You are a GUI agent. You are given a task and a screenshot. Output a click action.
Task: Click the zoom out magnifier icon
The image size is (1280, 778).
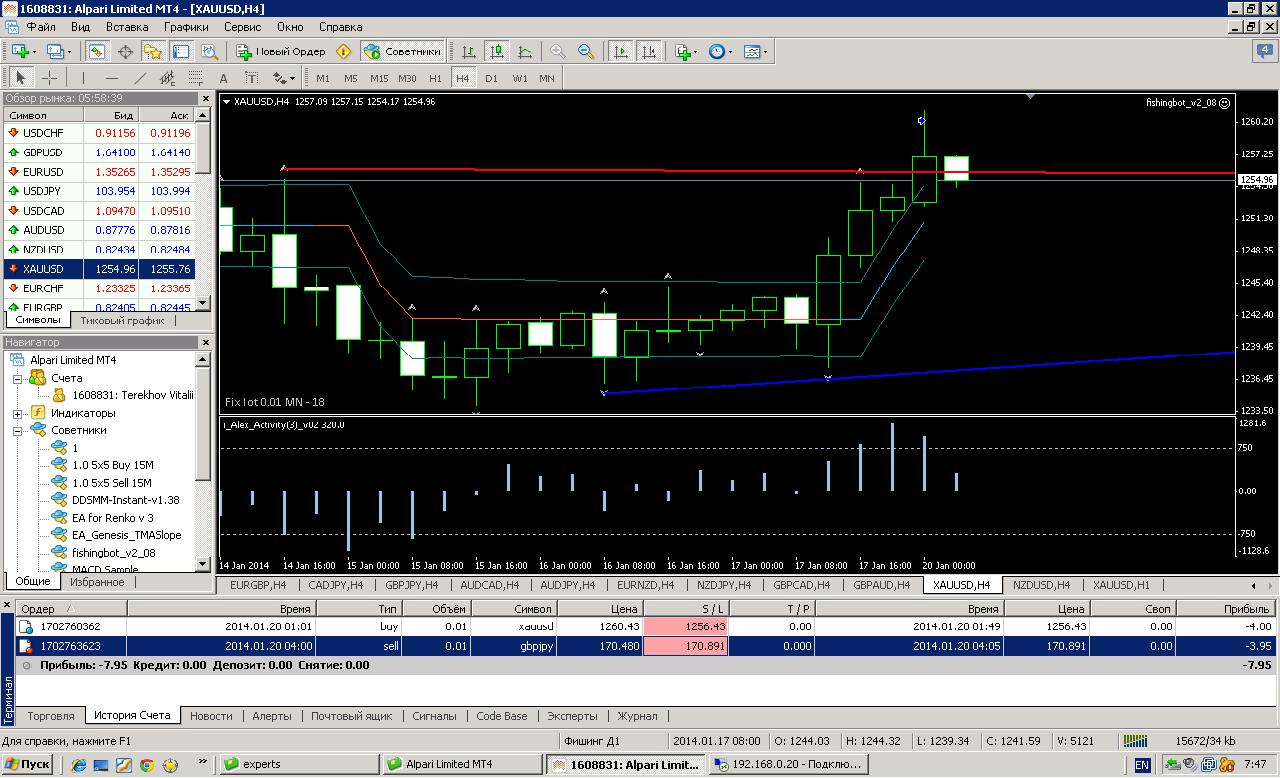pos(587,52)
